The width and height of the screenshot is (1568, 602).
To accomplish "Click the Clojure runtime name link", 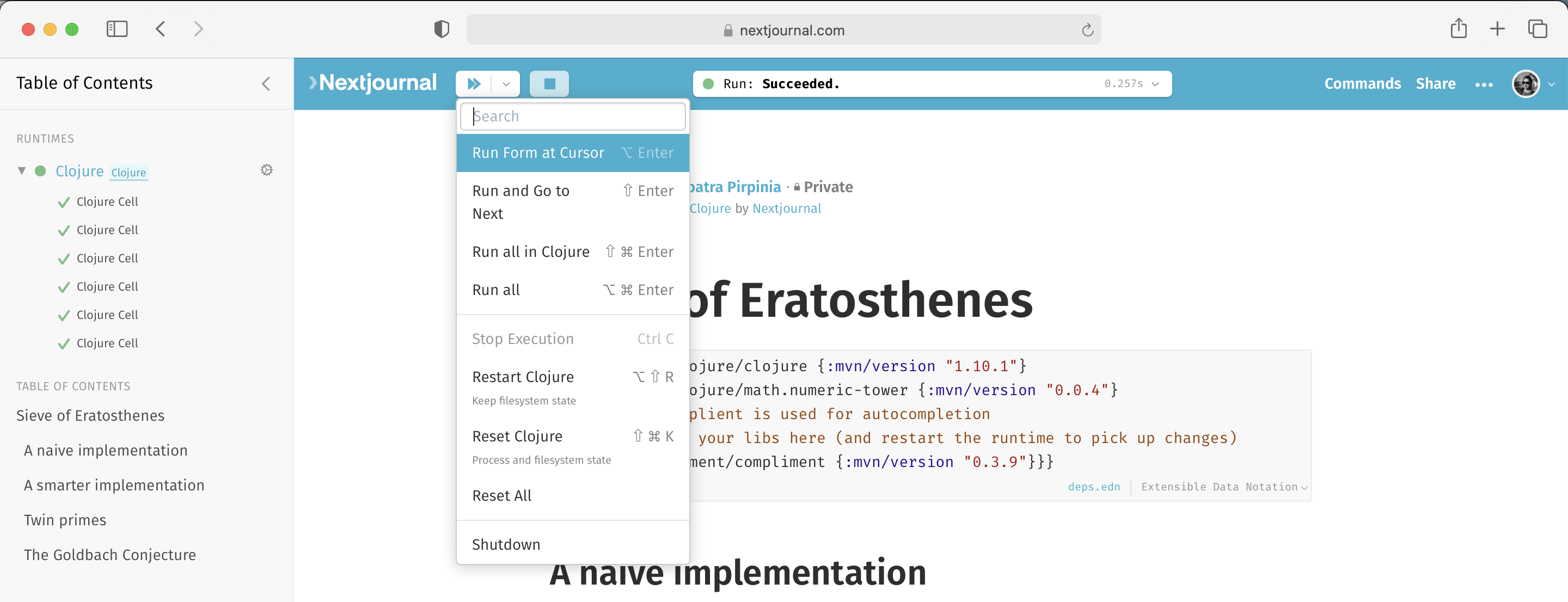I will click(79, 171).
